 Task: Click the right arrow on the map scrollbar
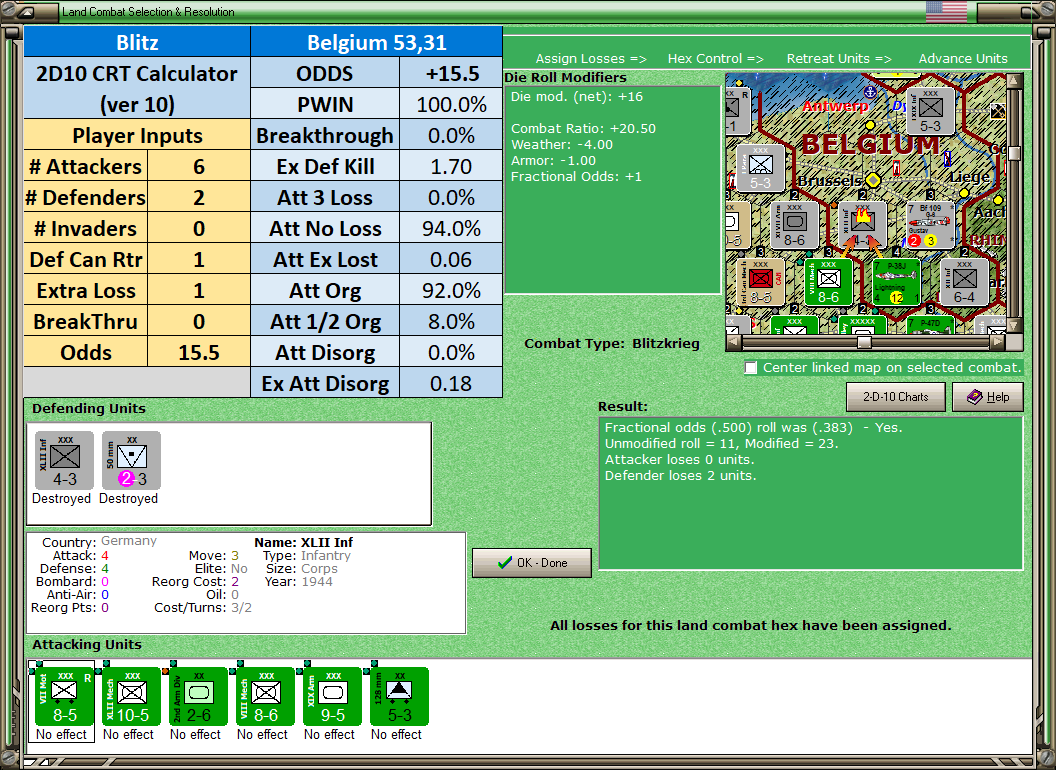coord(997,342)
